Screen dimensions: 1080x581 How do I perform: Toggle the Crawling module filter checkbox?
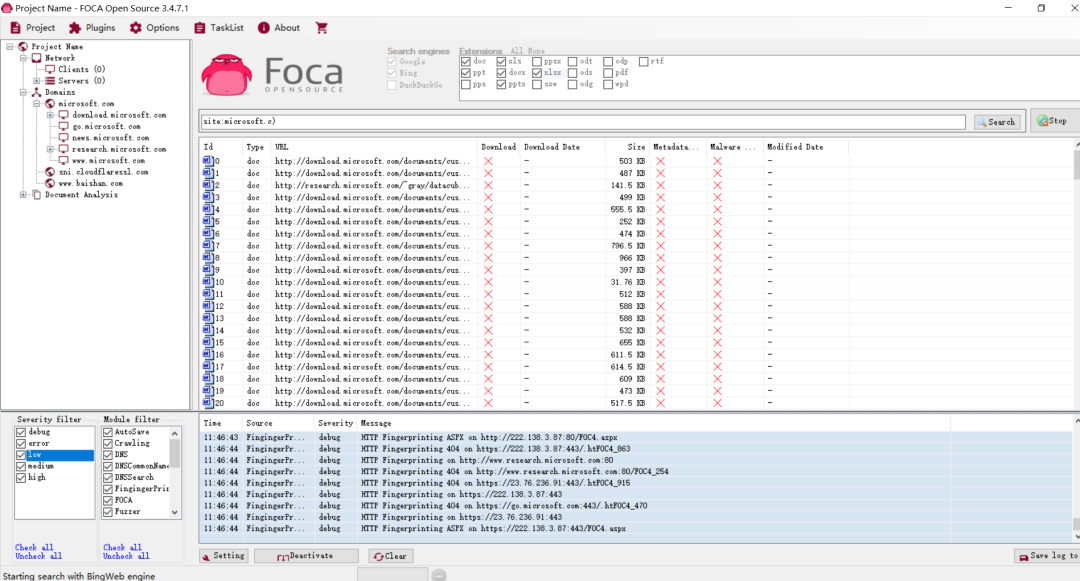pos(107,443)
